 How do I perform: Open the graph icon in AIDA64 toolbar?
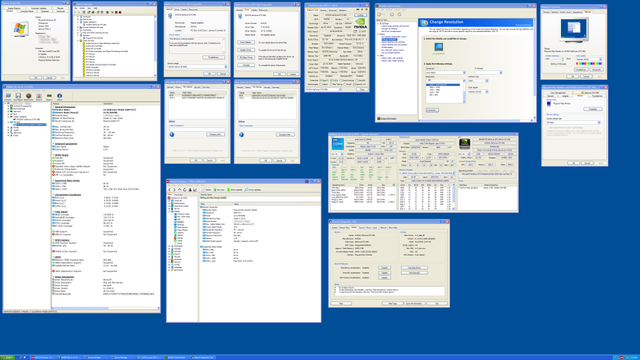195,190
